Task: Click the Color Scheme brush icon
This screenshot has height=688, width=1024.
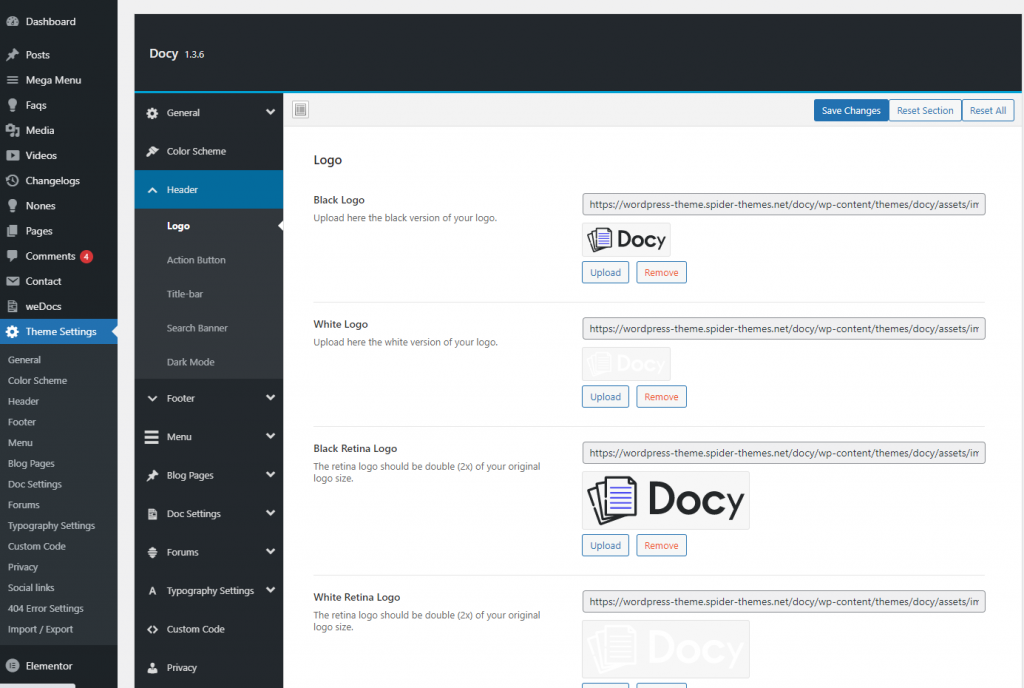Action: click(x=152, y=151)
